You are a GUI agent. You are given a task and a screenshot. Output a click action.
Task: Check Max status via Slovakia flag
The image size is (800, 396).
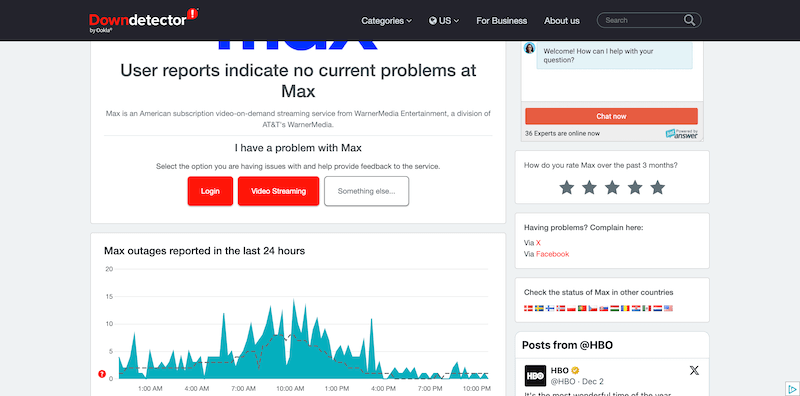[604, 308]
